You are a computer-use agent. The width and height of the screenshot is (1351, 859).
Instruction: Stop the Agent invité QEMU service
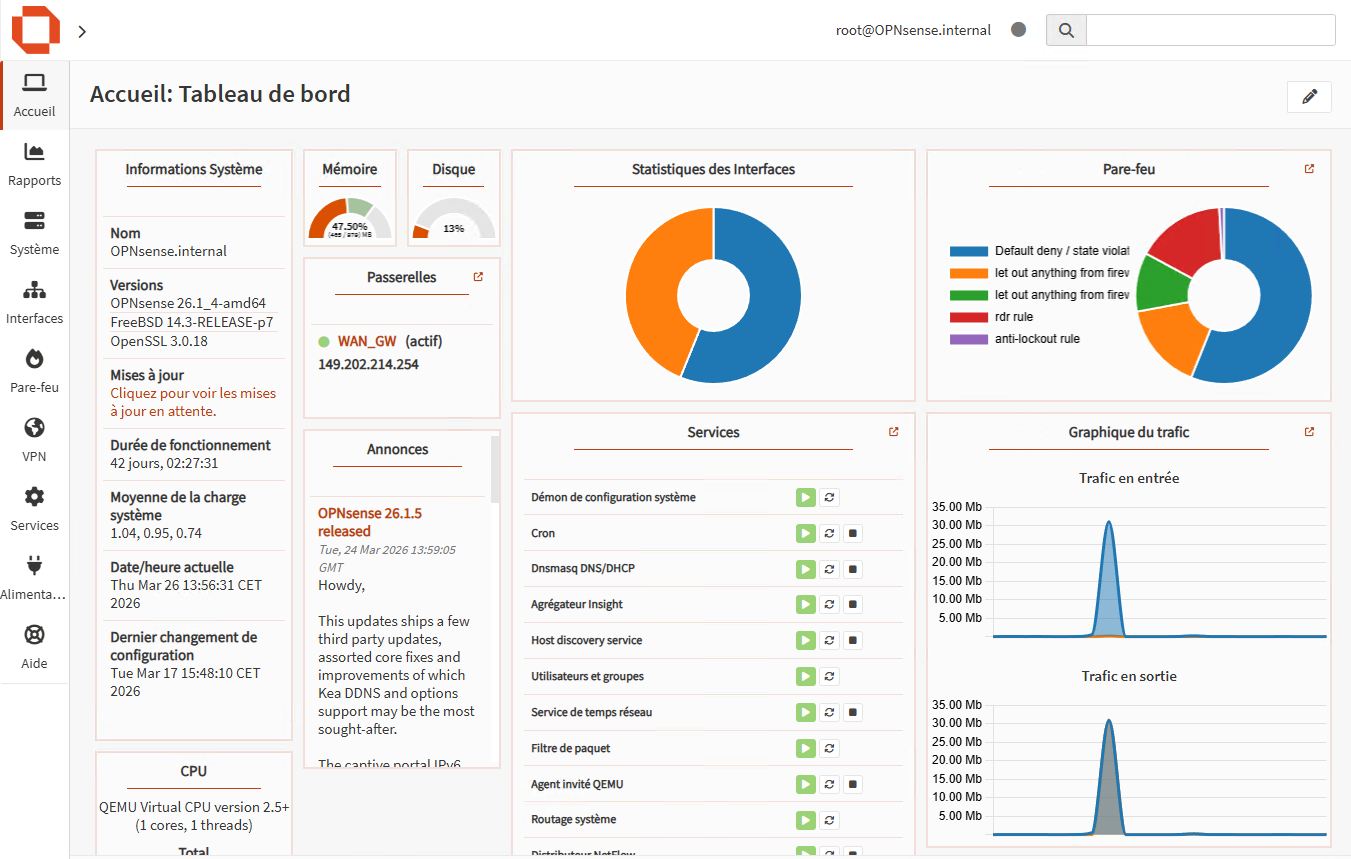(x=853, y=784)
